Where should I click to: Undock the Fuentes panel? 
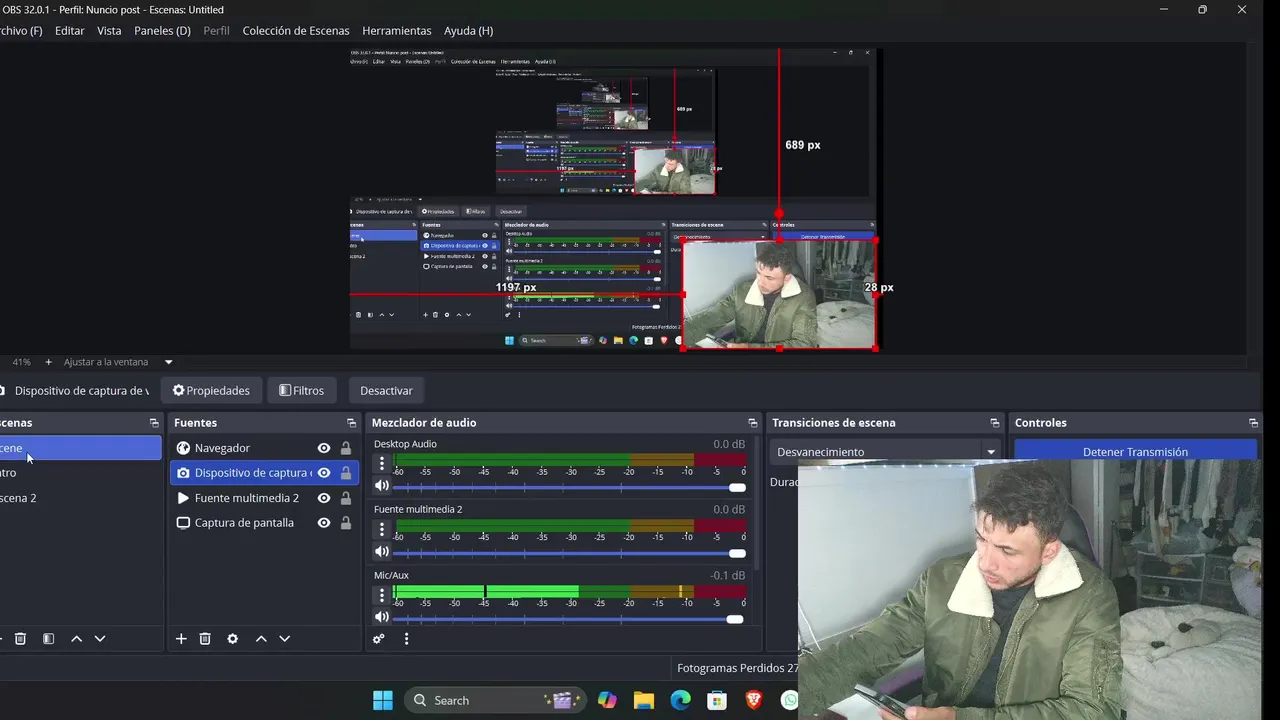[351, 423]
